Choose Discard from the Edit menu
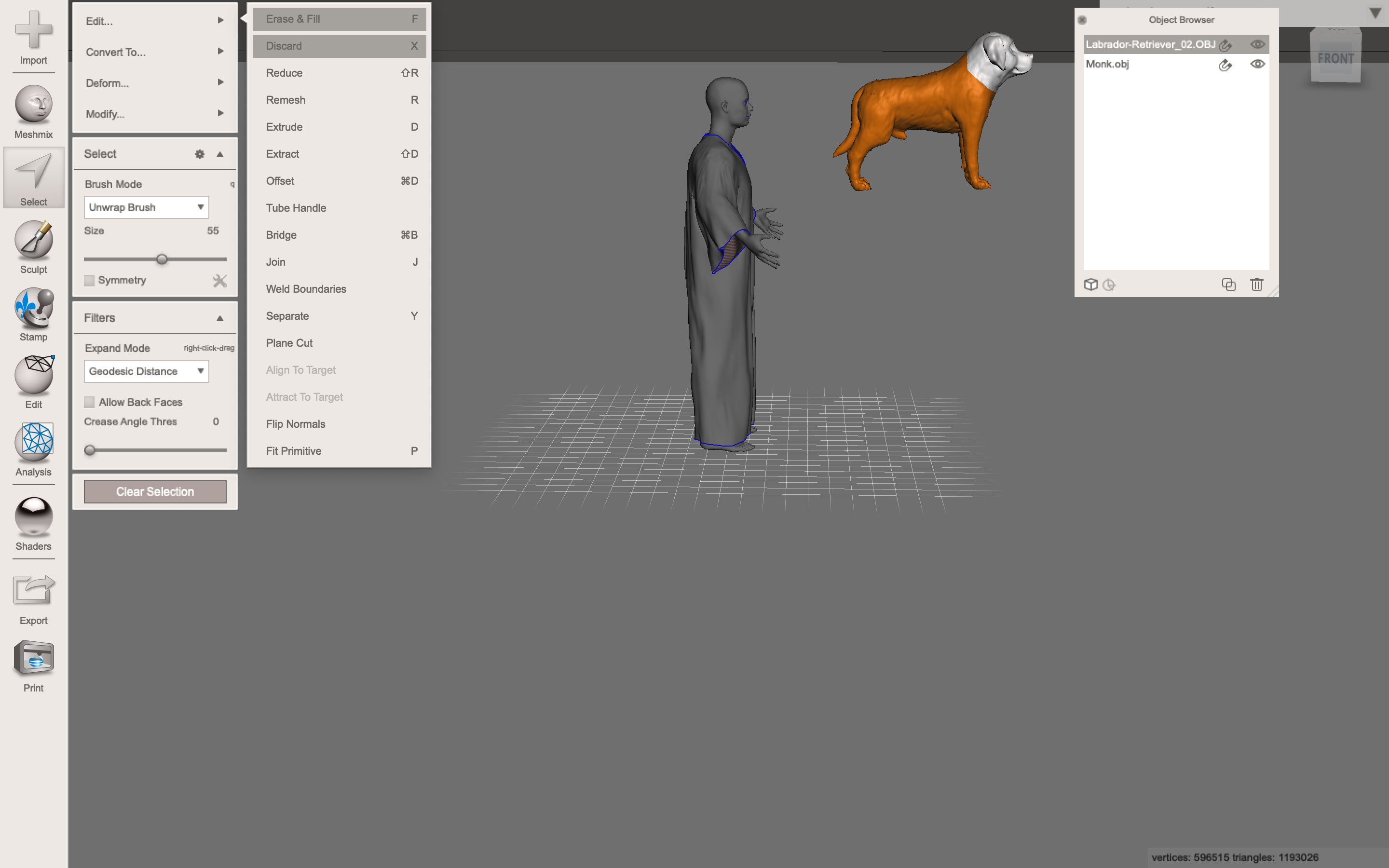Image resolution: width=1389 pixels, height=868 pixels. [339, 45]
